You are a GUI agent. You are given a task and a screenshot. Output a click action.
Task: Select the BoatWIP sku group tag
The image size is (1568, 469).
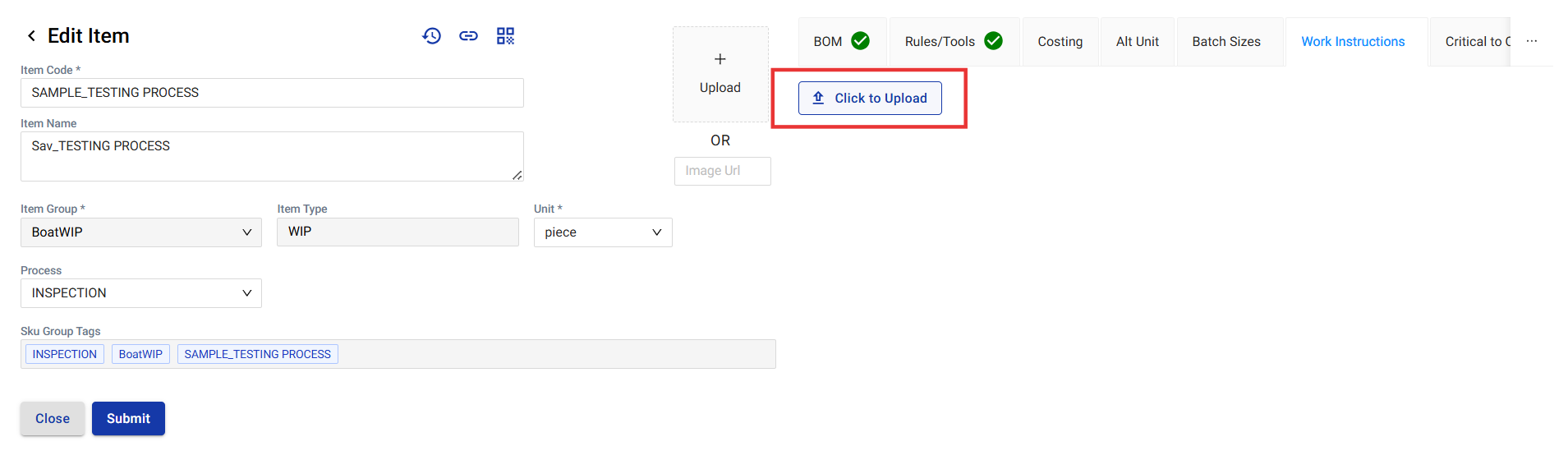140,354
